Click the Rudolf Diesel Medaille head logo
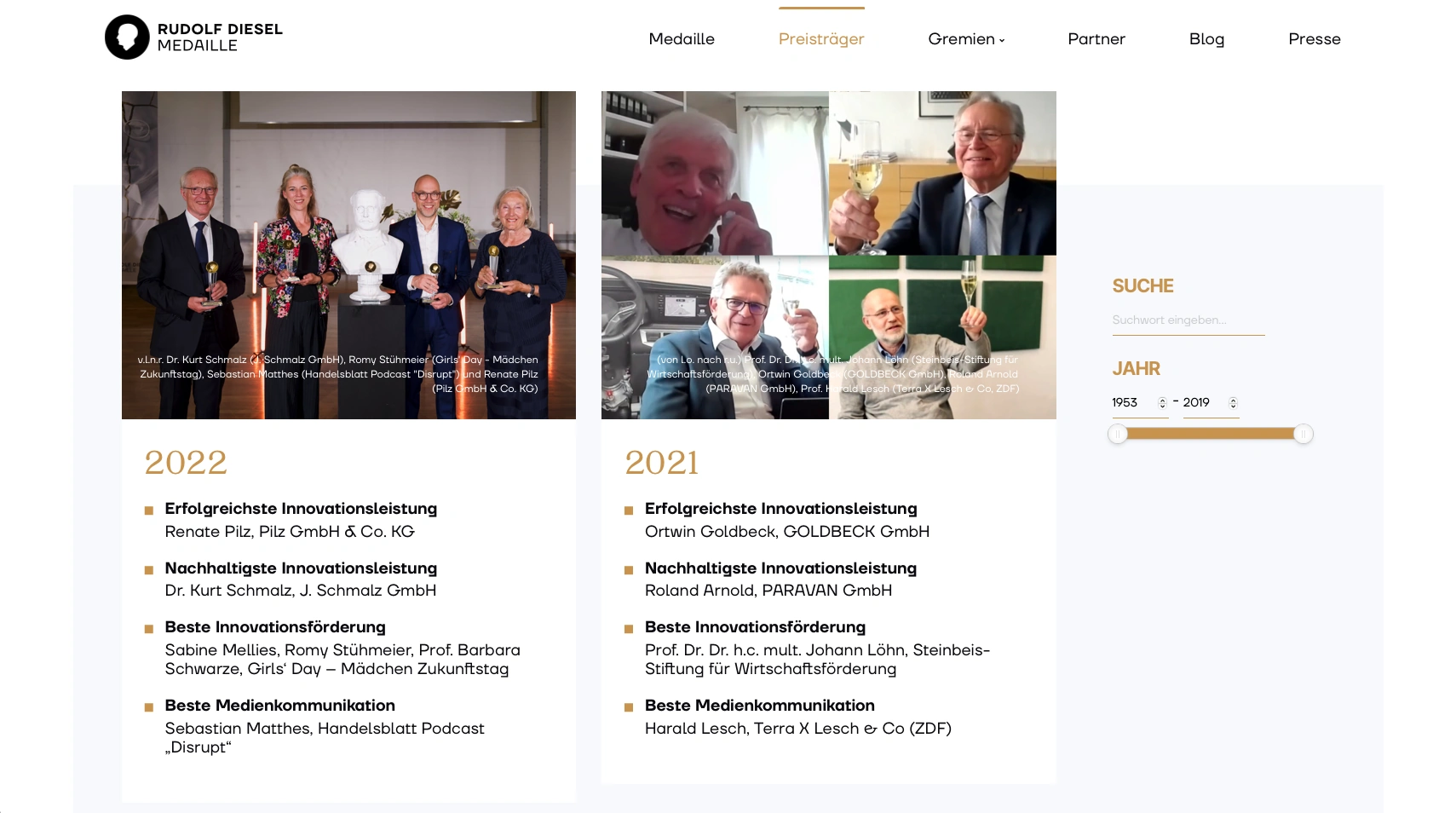 [127, 37]
